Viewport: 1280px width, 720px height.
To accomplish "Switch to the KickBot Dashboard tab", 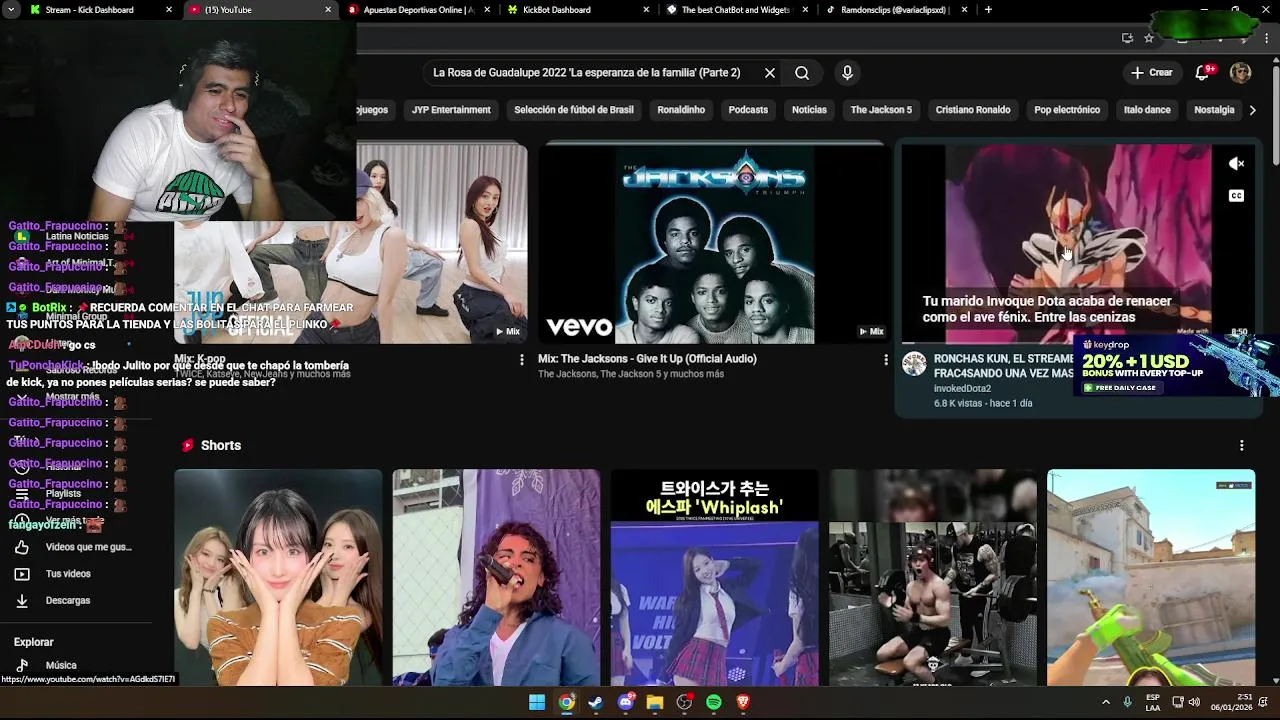I will (x=578, y=10).
